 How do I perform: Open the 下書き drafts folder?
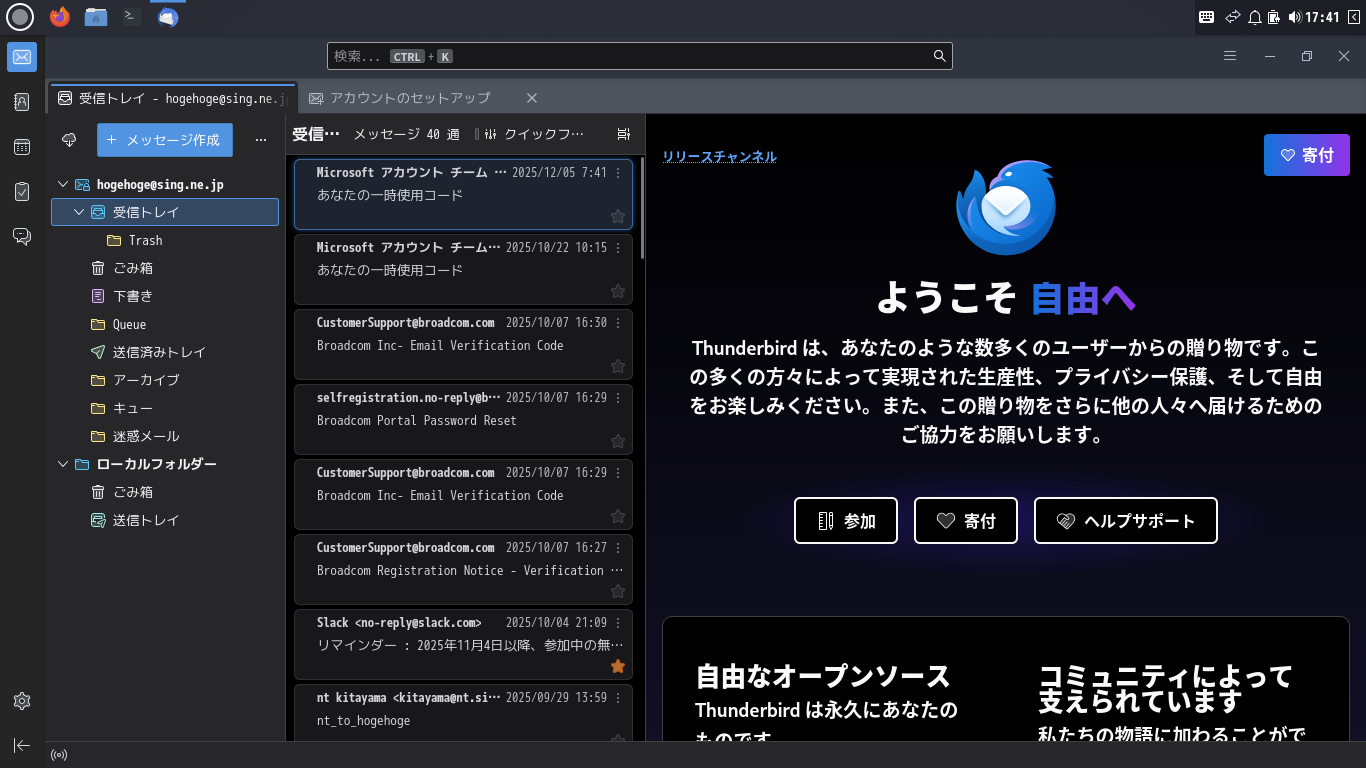tap(165, 296)
